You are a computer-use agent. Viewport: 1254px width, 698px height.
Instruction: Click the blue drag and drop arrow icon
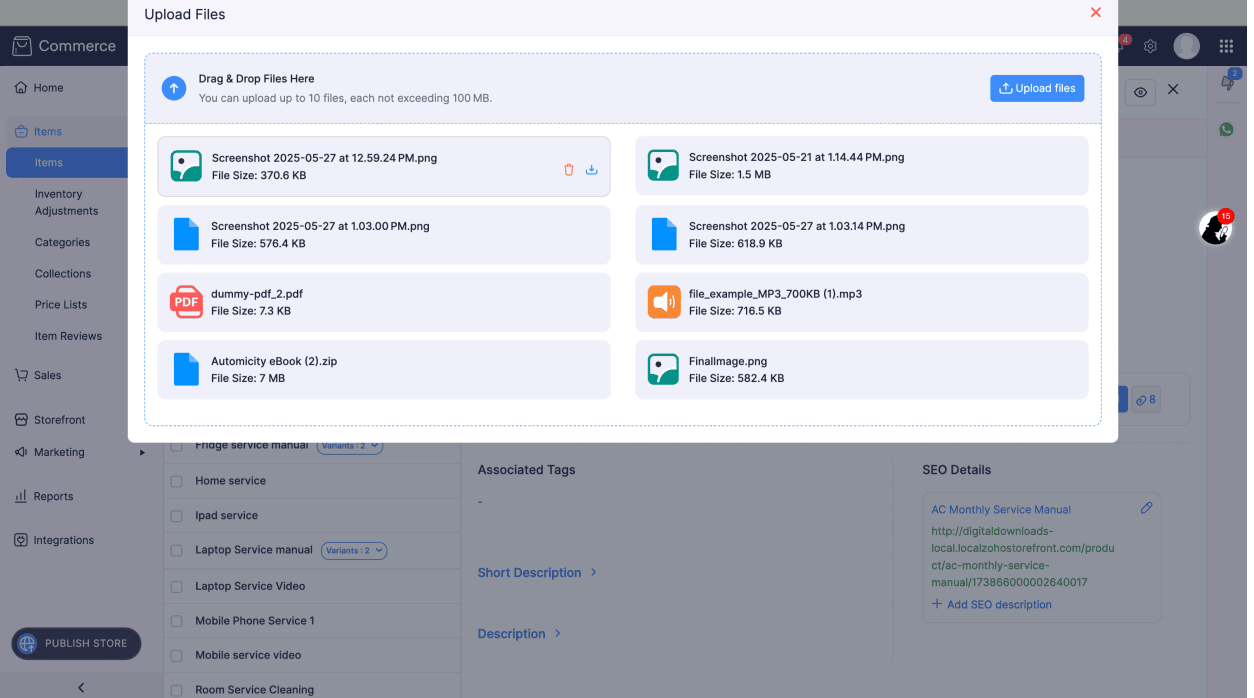[174, 88]
